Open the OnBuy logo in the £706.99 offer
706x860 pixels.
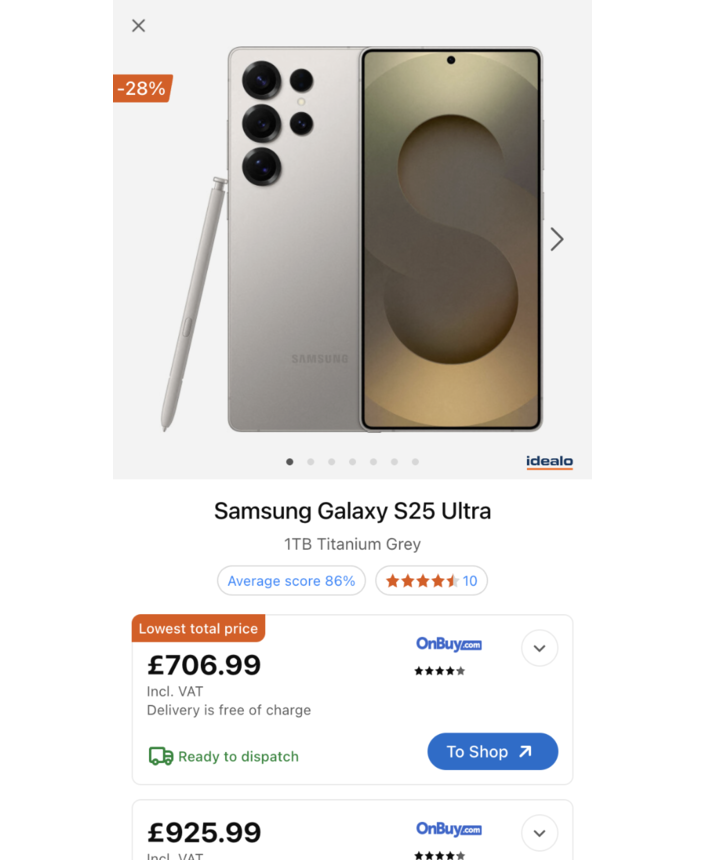(x=449, y=645)
